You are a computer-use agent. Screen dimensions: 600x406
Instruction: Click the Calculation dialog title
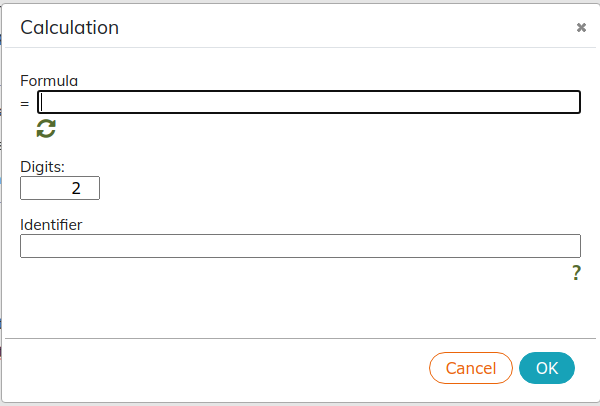(70, 28)
